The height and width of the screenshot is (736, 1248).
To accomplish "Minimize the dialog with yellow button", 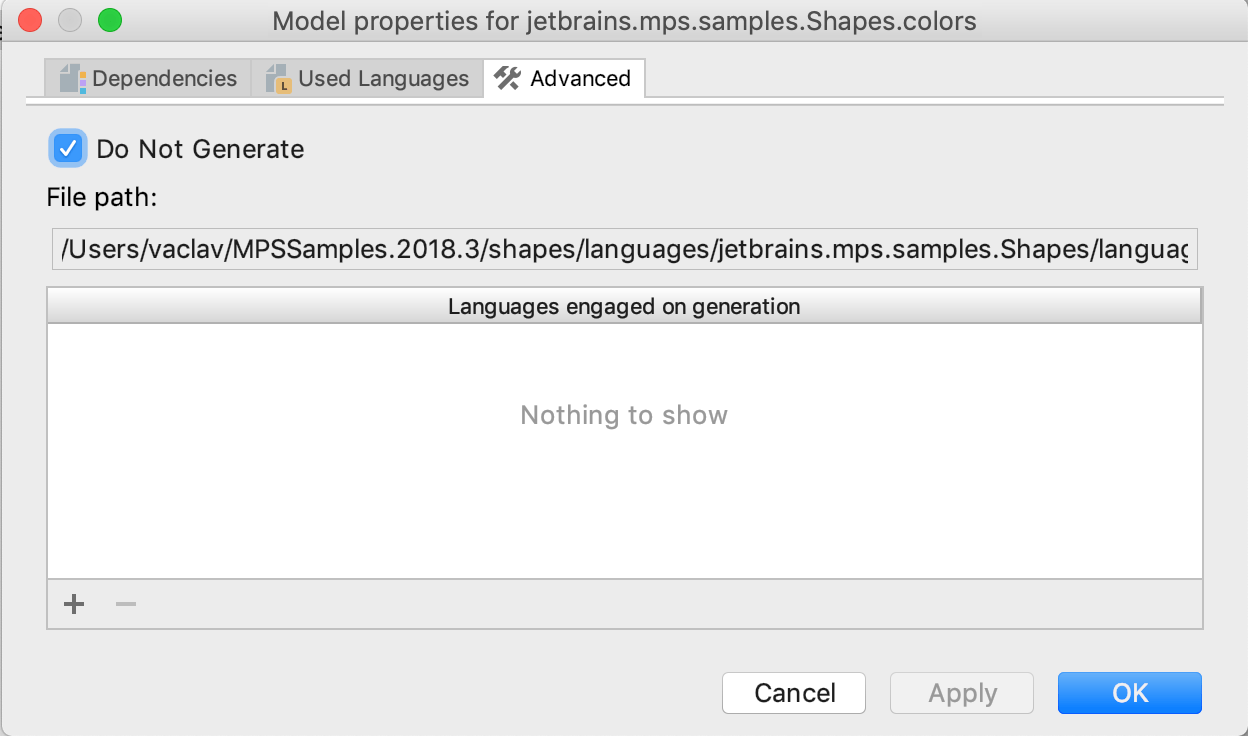I will [x=70, y=20].
